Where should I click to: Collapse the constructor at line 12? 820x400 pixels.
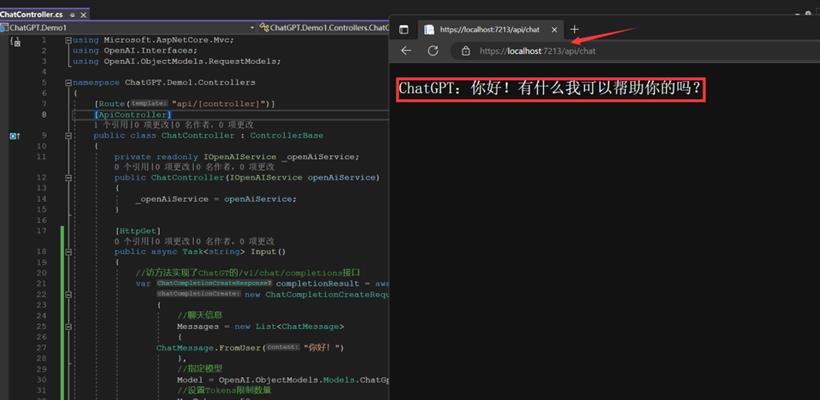tap(68, 178)
